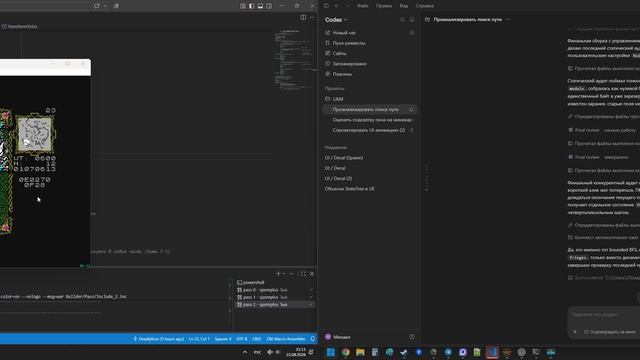
Task: Open Chrome from the taskbar
Action: pyautogui.click(x=346, y=352)
